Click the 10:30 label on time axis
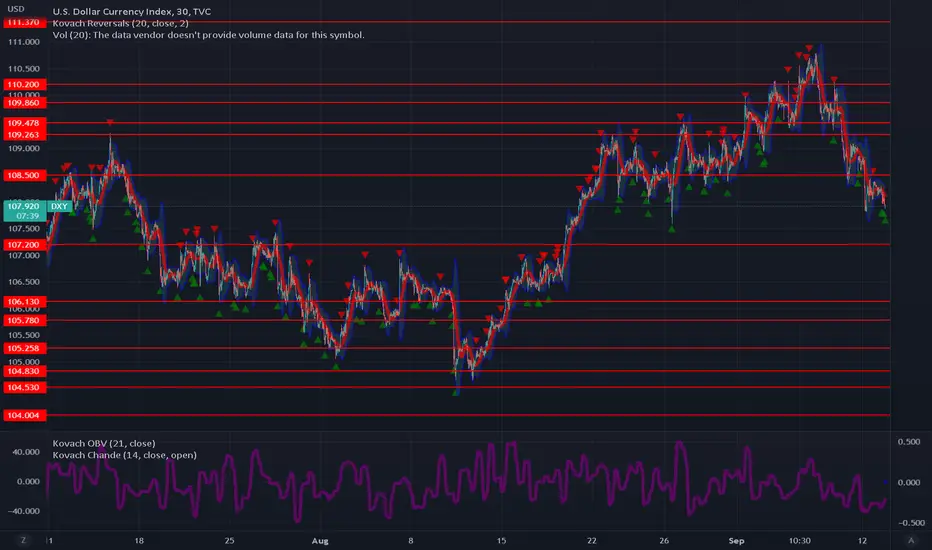The image size is (932, 550). [799, 540]
